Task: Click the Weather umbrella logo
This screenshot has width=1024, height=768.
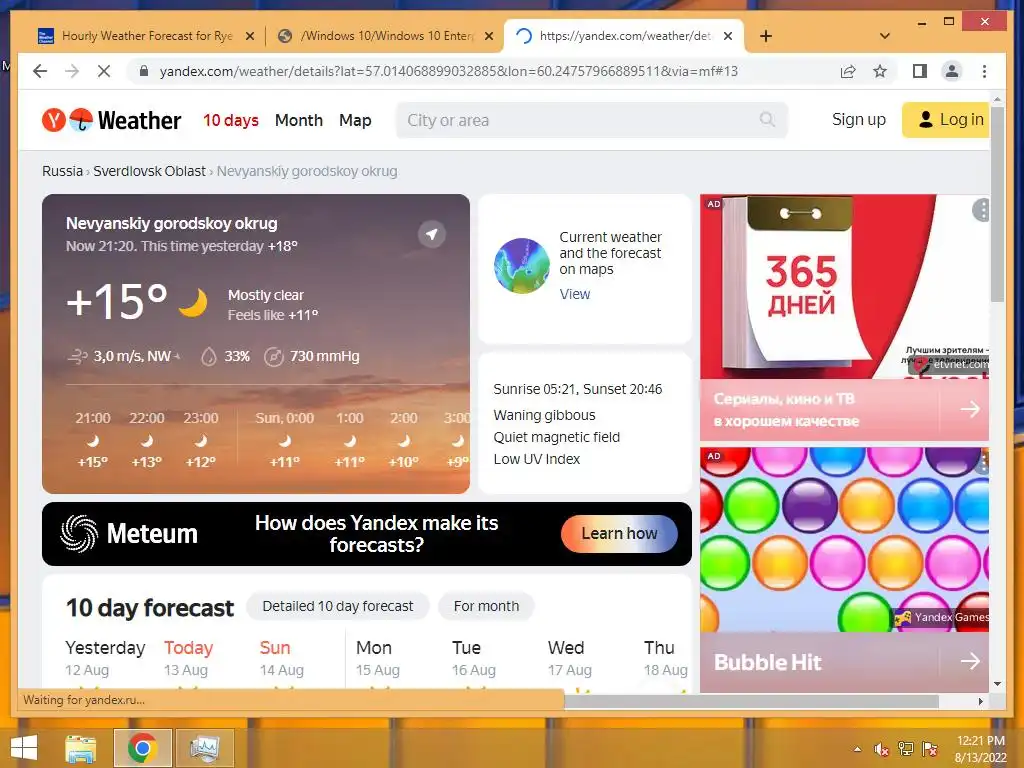Action: tap(81, 120)
